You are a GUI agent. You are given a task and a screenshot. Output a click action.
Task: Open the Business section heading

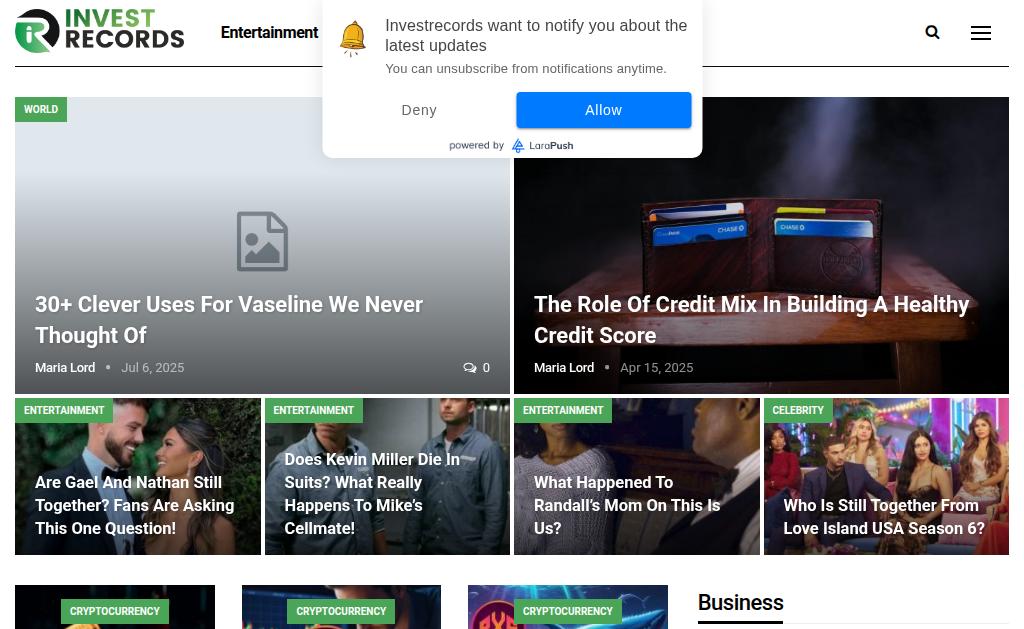(740, 602)
